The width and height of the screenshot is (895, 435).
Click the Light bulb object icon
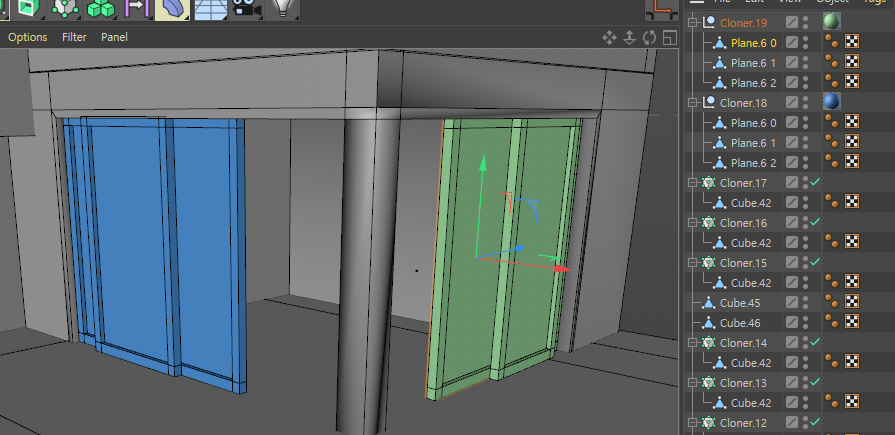[x=281, y=8]
